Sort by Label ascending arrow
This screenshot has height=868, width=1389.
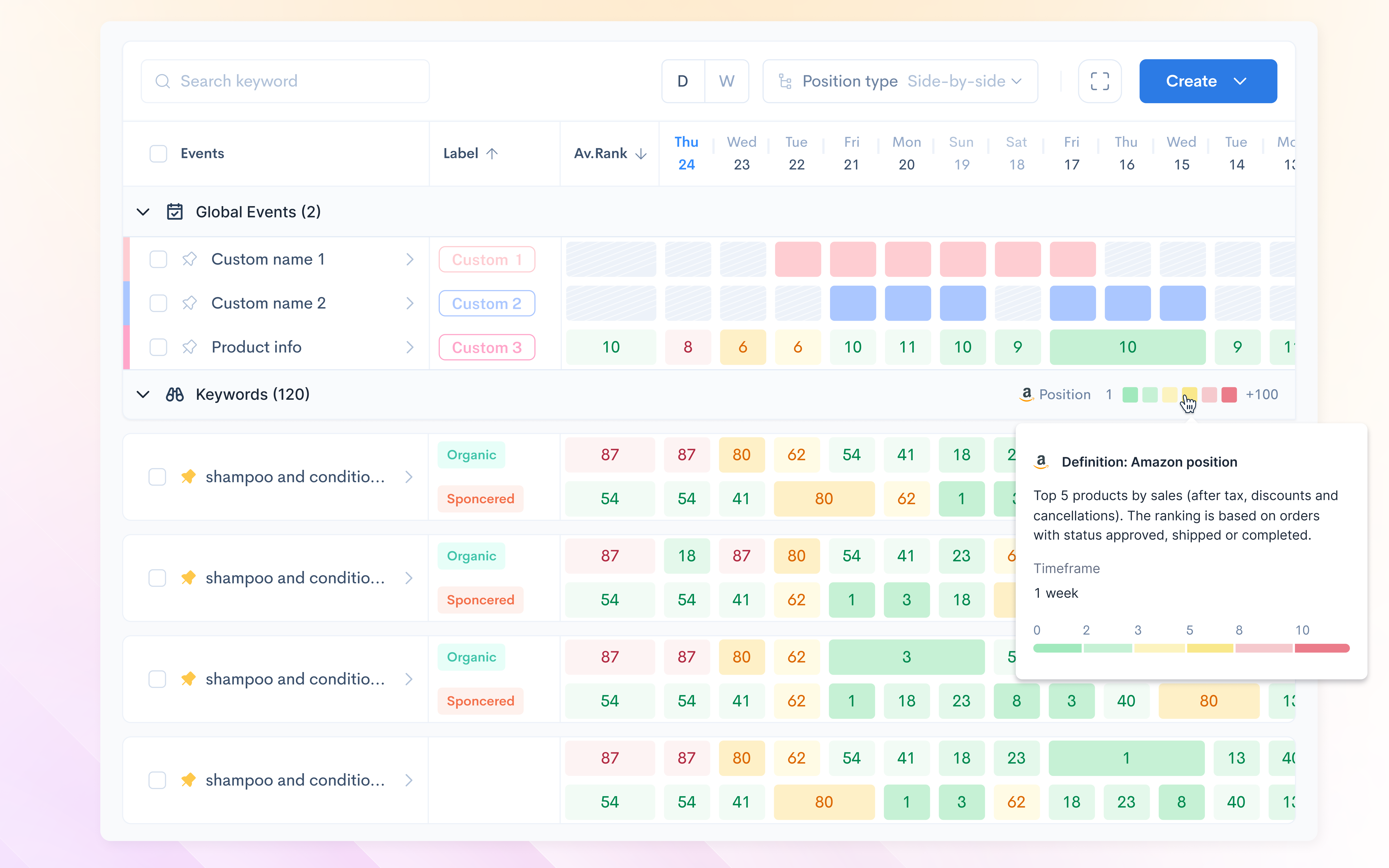click(x=492, y=153)
